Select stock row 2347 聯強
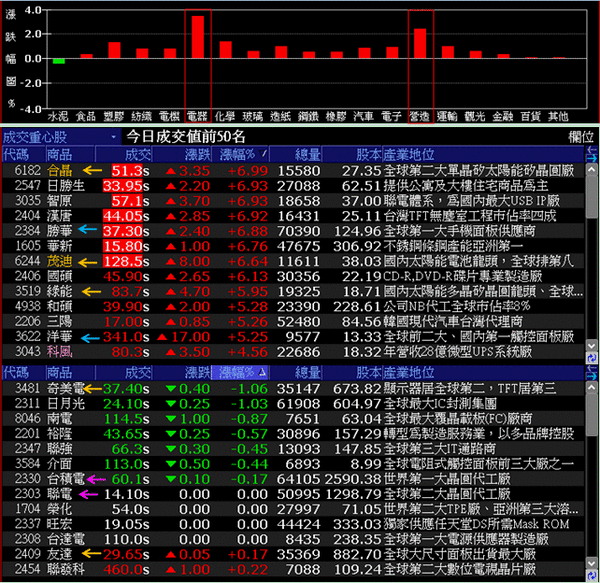 tap(293, 449)
